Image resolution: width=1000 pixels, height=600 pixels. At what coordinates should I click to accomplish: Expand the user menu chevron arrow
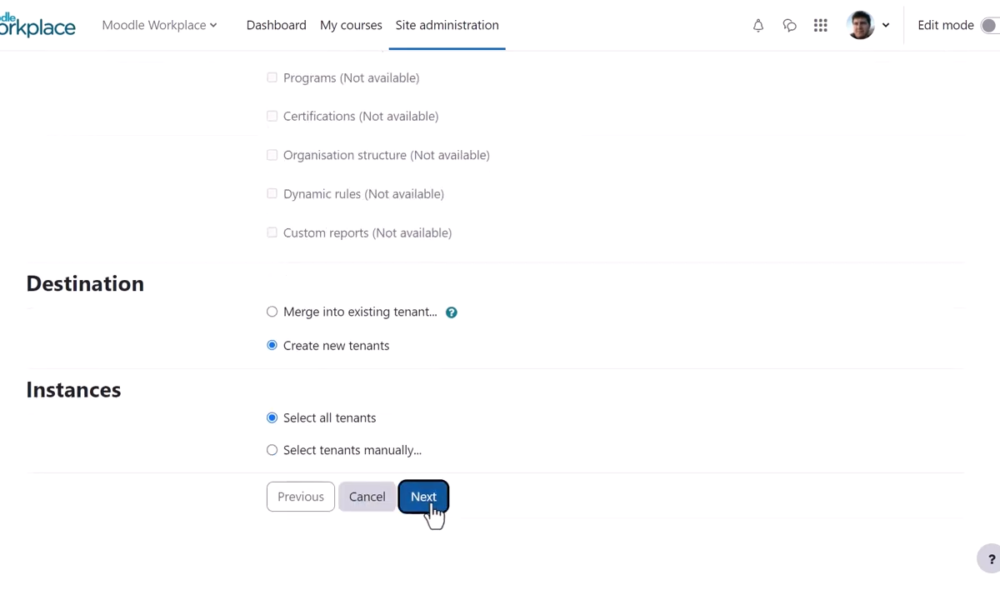pos(886,26)
